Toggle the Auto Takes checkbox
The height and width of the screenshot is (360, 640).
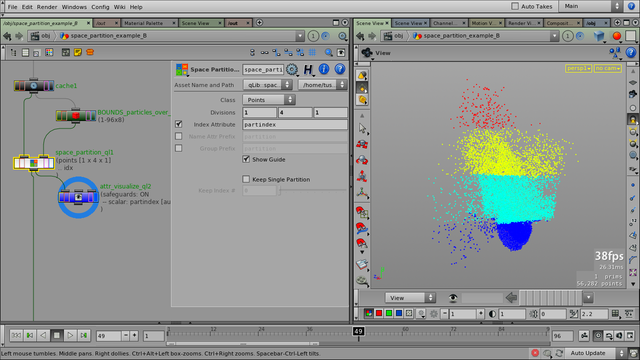(515, 6)
